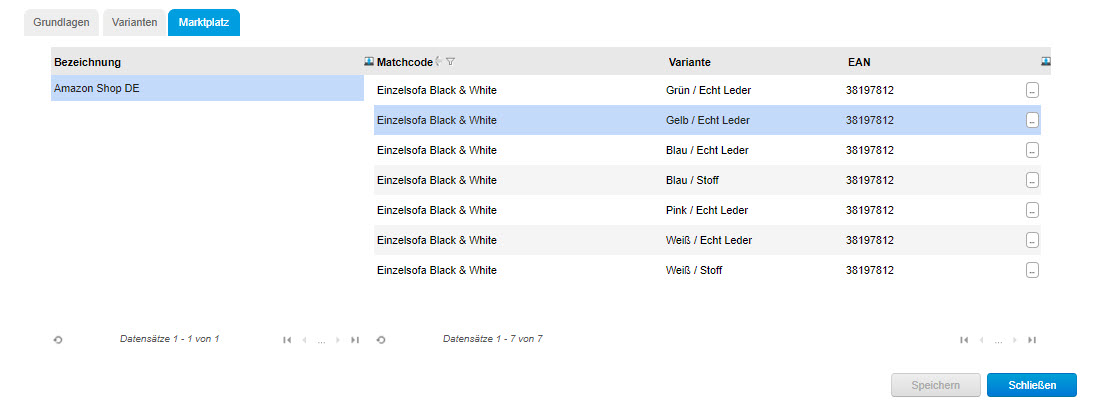Open the ellipsis button for Blau / Stoff row
The width and height of the screenshot is (1096, 403).
(x=1032, y=180)
